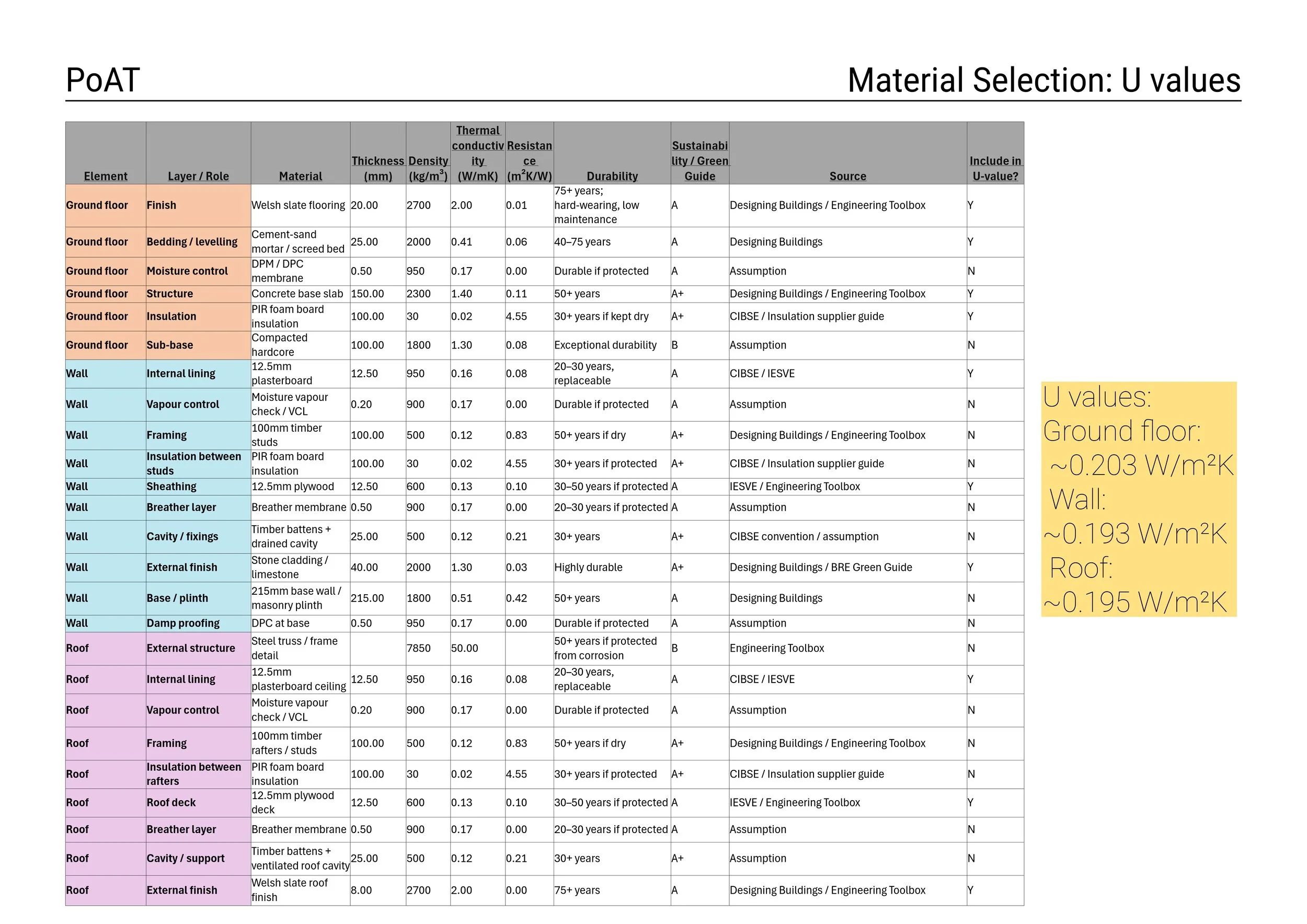The height and width of the screenshot is (924, 1307).
Task: Select the orange Ground floor Finish cell
Action: click(198, 205)
